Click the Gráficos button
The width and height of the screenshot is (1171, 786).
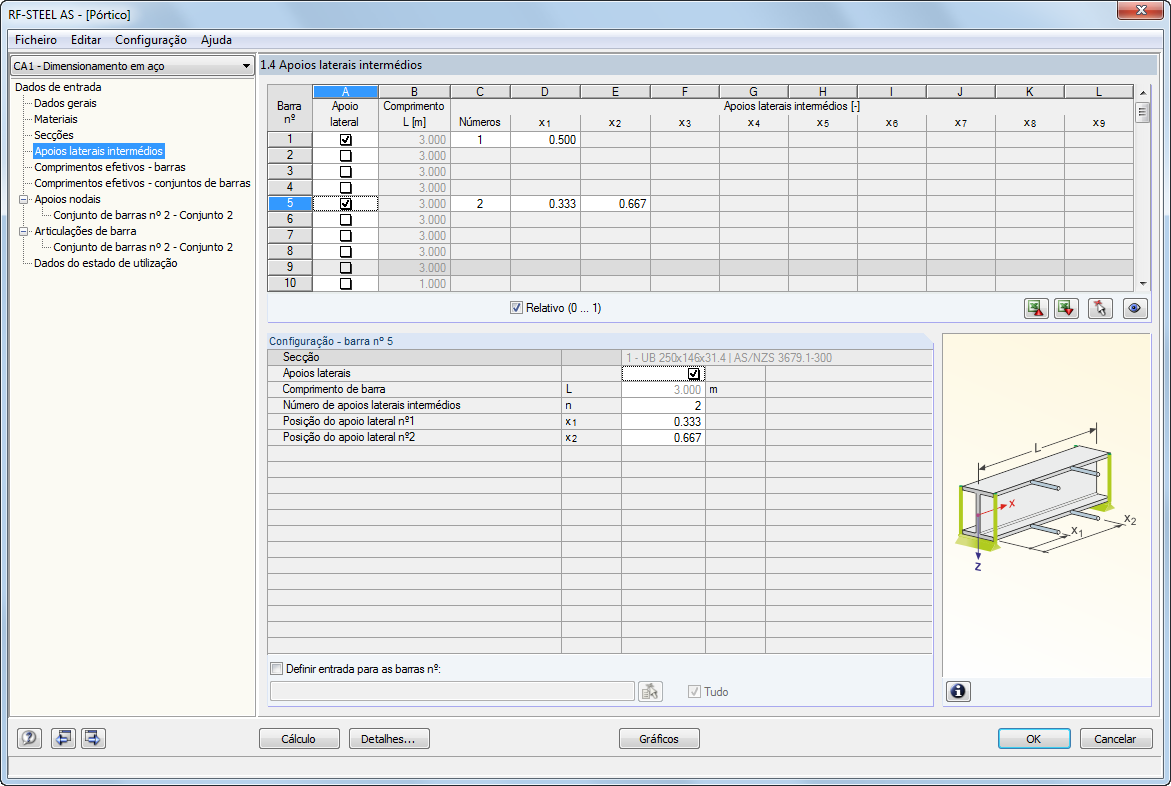[x=659, y=739]
